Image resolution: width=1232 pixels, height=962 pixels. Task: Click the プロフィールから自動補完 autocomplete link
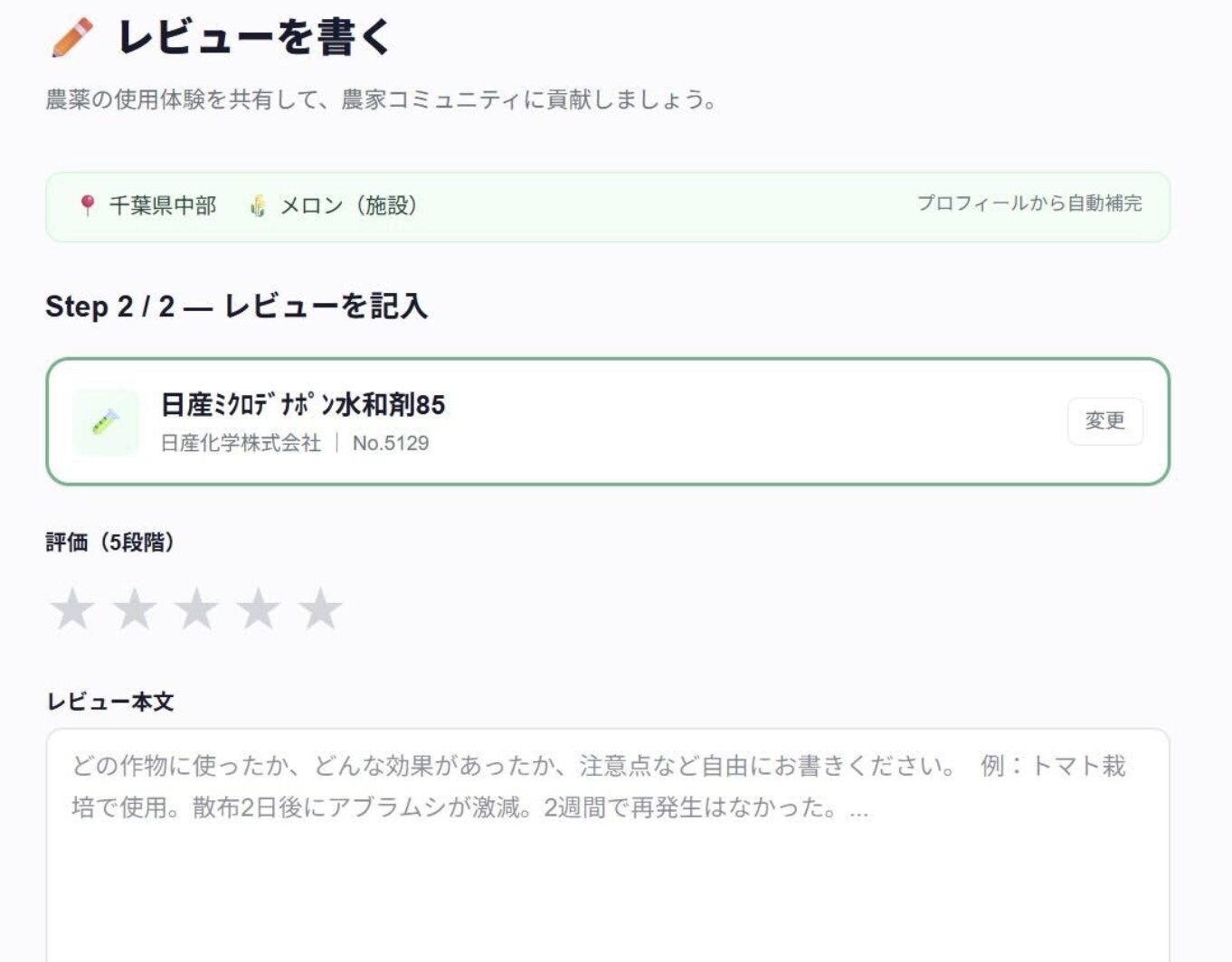1028,204
